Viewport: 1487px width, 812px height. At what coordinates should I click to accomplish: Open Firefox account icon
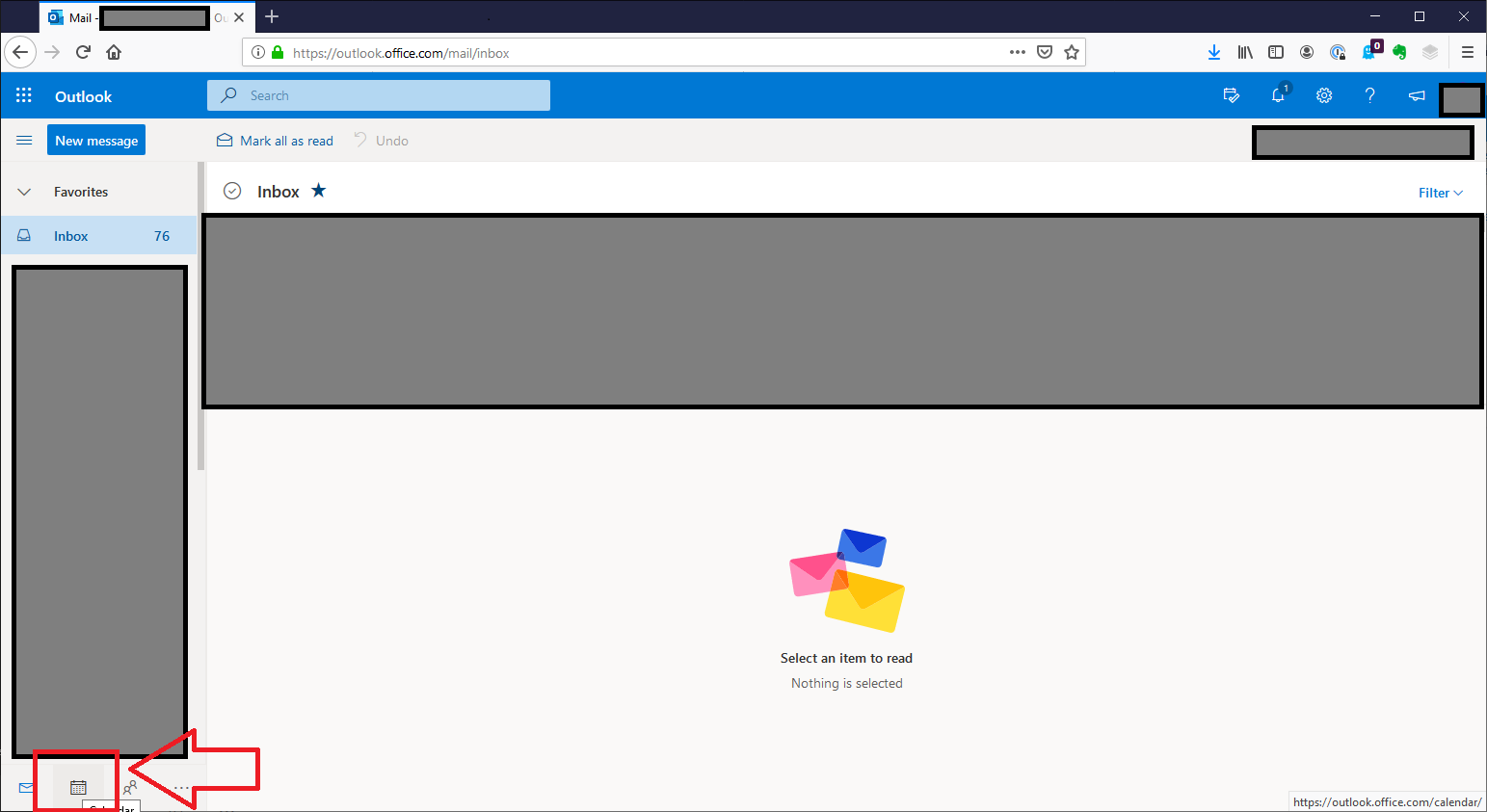click(x=1307, y=52)
